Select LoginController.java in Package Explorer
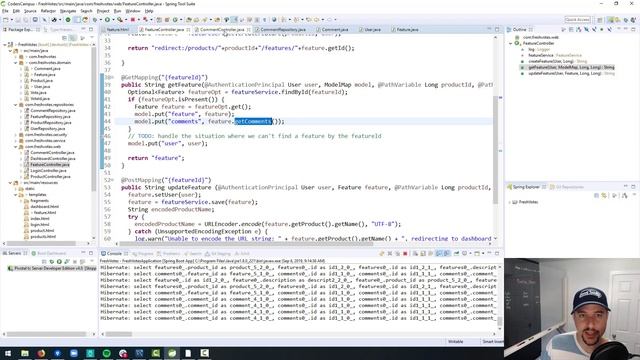The width and height of the screenshot is (640, 360). tap(48, 171)
